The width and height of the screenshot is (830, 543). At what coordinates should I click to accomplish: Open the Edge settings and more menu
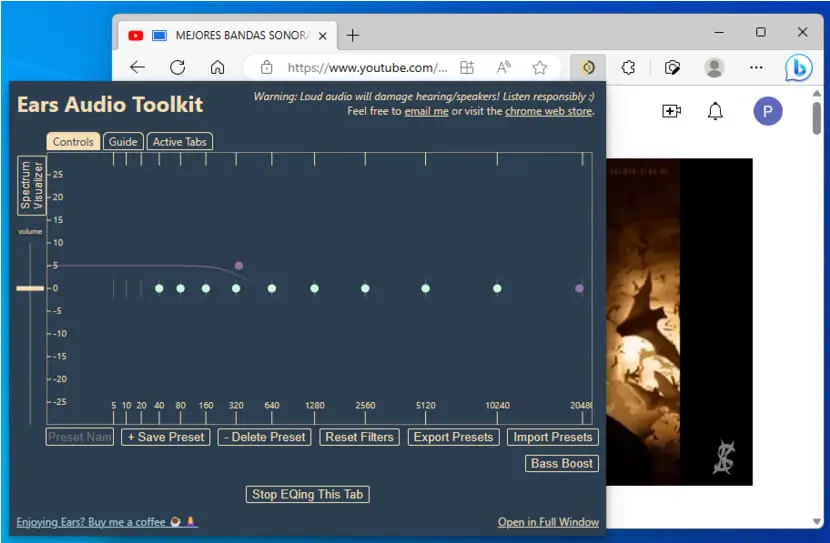click(756, 68)
